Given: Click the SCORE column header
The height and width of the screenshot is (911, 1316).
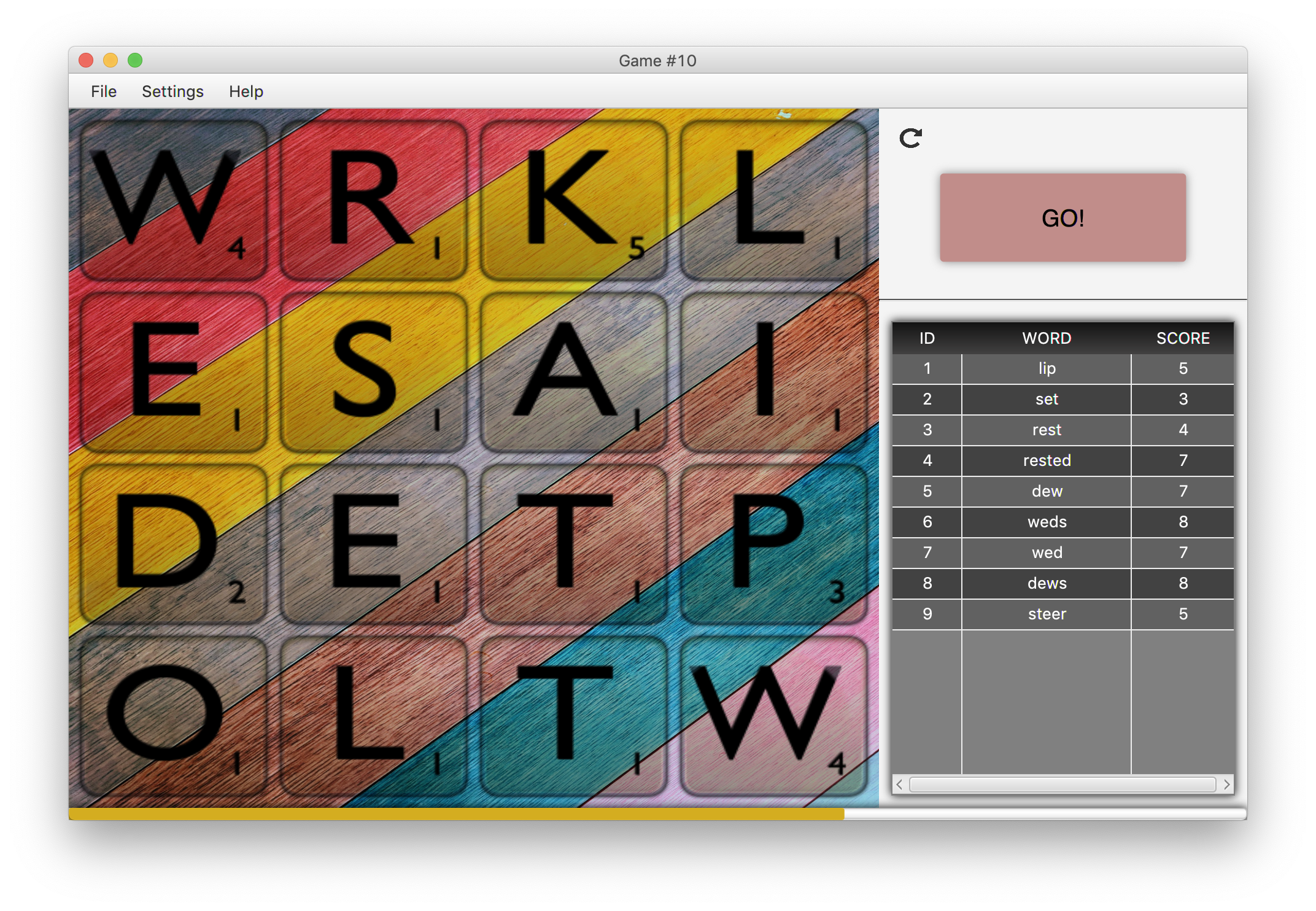Looking at the screenshot, I should (1182, 338).
